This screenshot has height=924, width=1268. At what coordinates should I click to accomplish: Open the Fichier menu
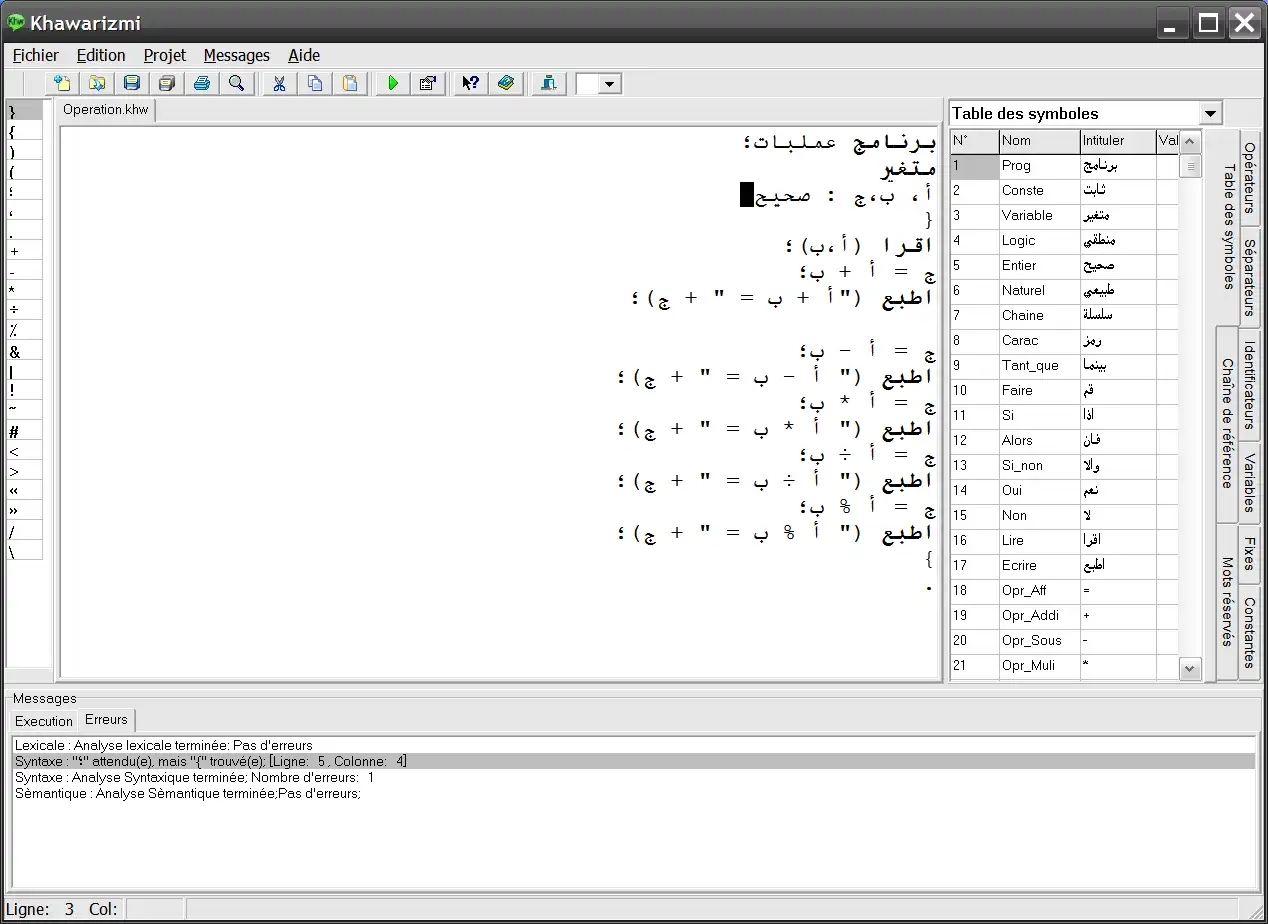[36, 55]
